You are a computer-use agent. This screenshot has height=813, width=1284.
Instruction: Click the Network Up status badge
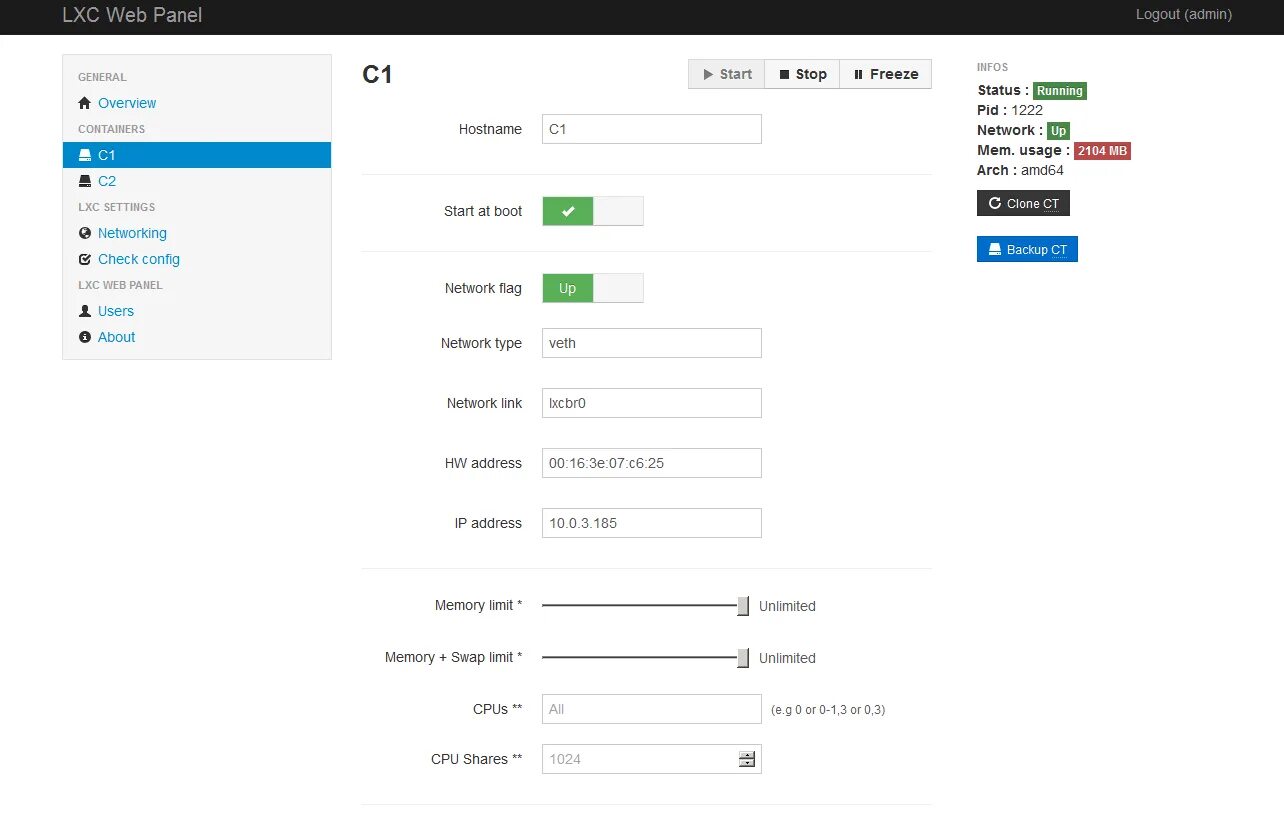click(x=1058, y=130)
